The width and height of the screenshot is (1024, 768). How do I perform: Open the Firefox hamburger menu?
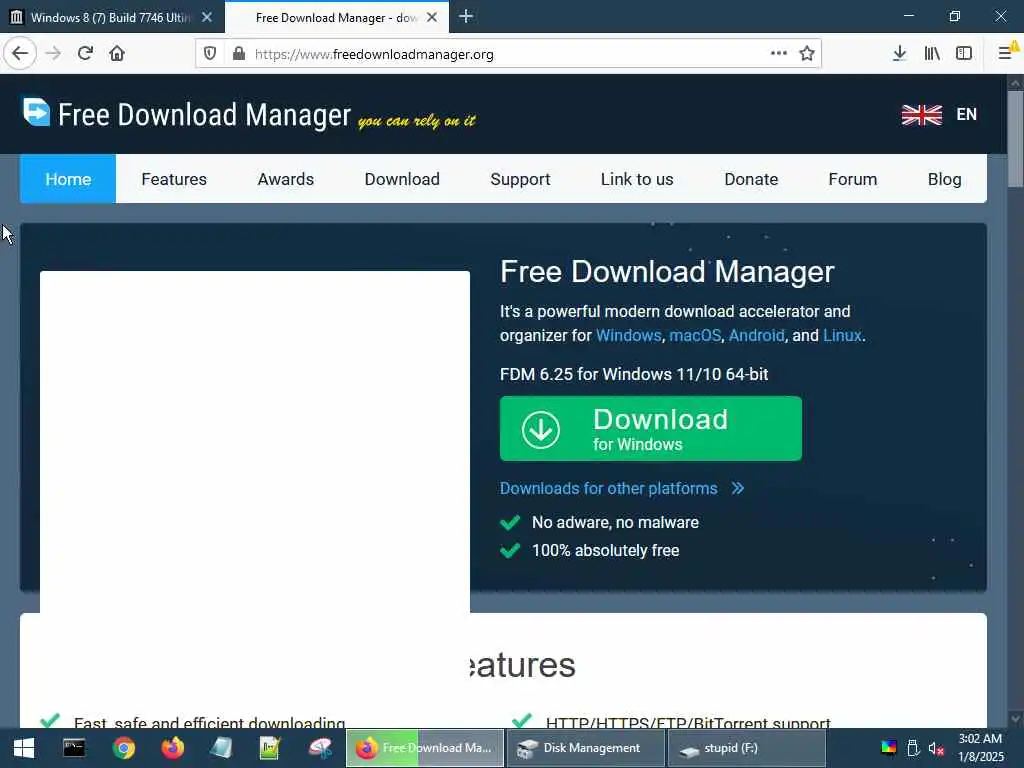tap(1006, 54)
